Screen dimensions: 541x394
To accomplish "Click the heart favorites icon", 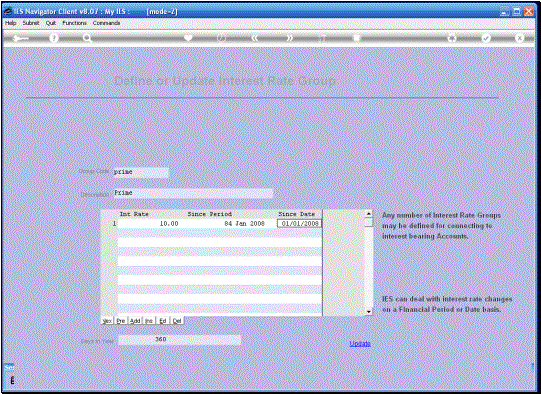I will pos(188,38).
